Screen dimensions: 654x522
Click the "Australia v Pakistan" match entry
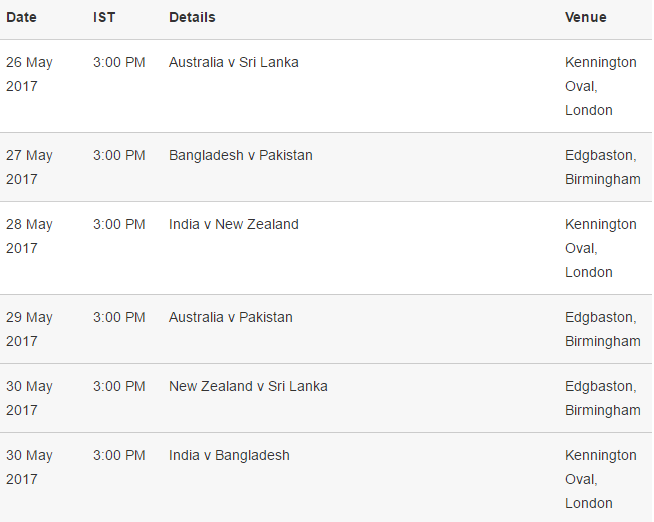(230, 317)
